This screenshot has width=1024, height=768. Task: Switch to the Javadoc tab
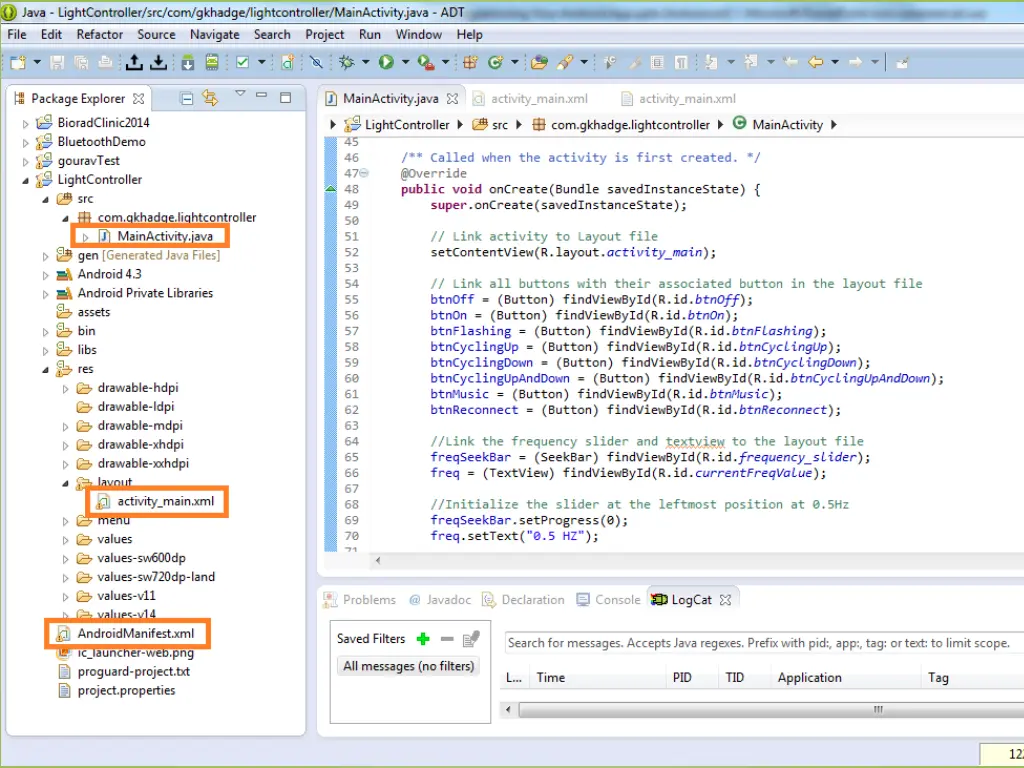tap(440, 600)
